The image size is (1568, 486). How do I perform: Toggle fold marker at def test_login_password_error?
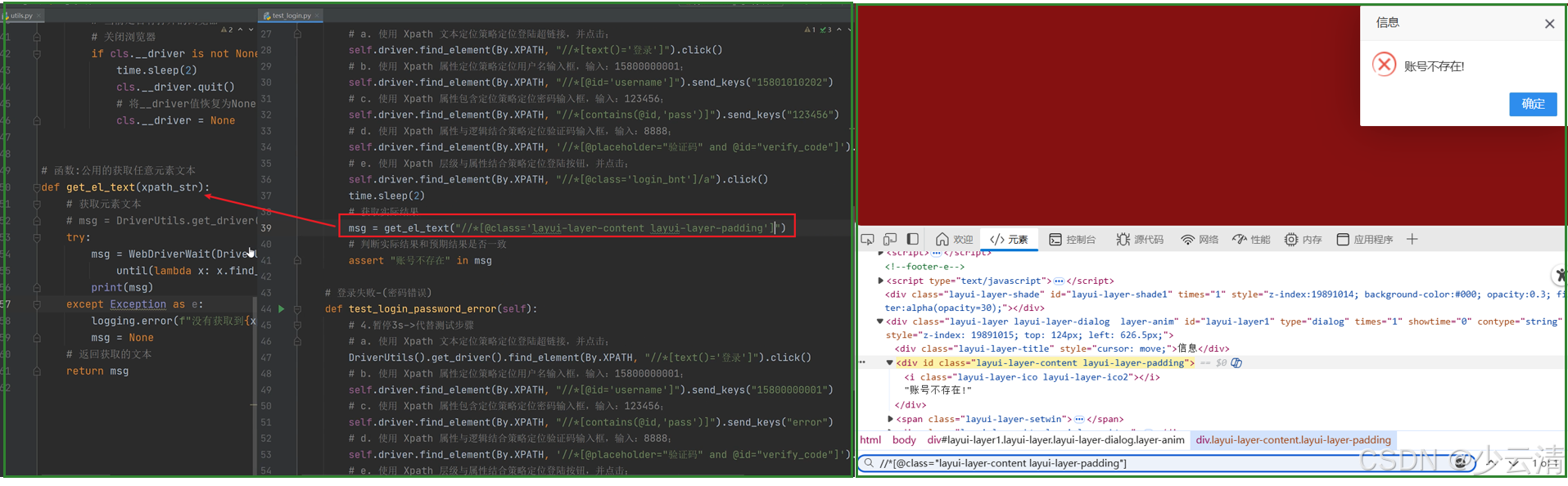[x=297, y=309]
